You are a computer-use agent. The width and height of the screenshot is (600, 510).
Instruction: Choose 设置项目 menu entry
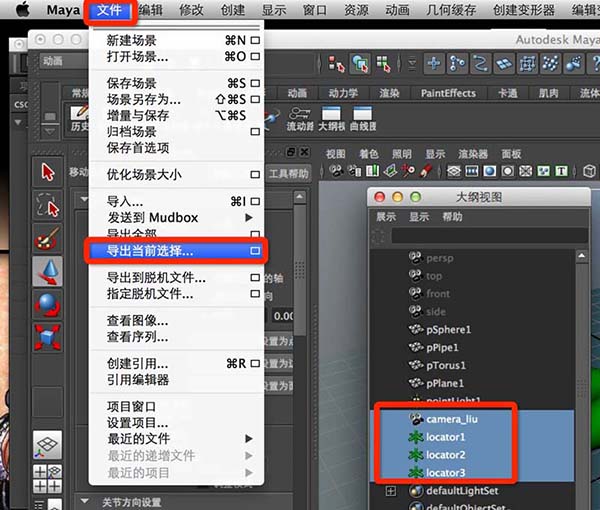point(176,423)
